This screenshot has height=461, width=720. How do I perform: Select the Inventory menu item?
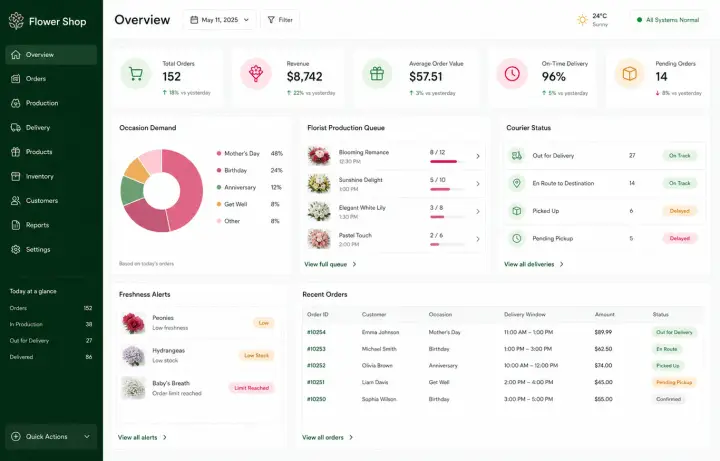[51, 176]
